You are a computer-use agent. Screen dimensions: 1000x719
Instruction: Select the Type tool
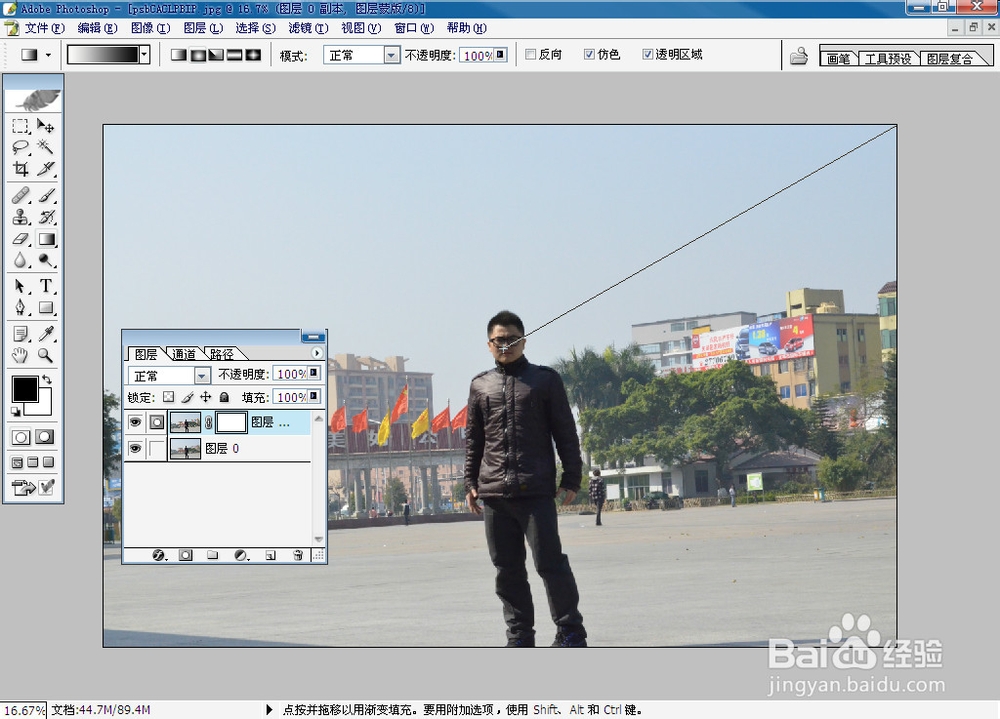[x=45, y=286]
